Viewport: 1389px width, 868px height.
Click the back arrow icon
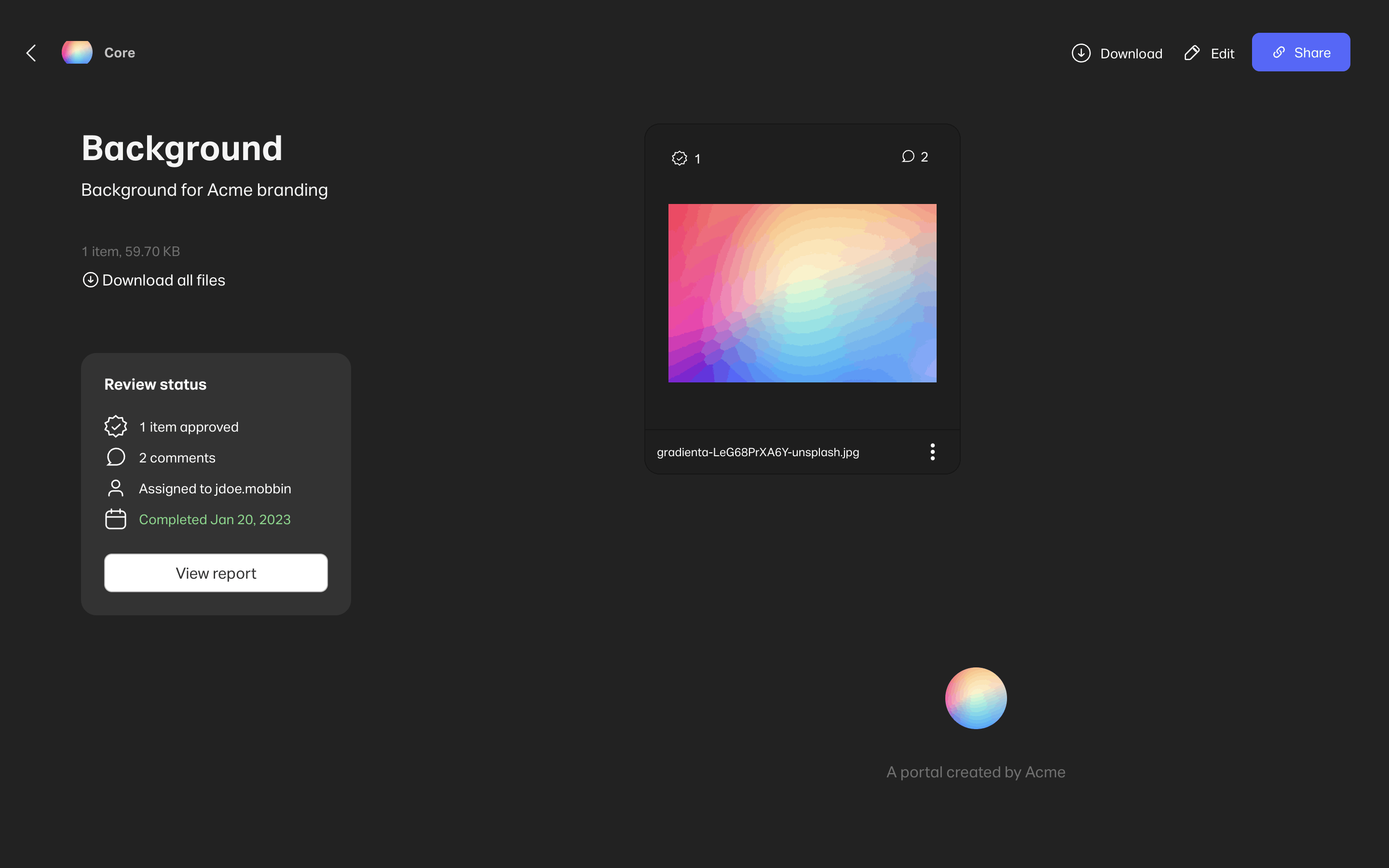pyautogui.click(x=31, y=53)
